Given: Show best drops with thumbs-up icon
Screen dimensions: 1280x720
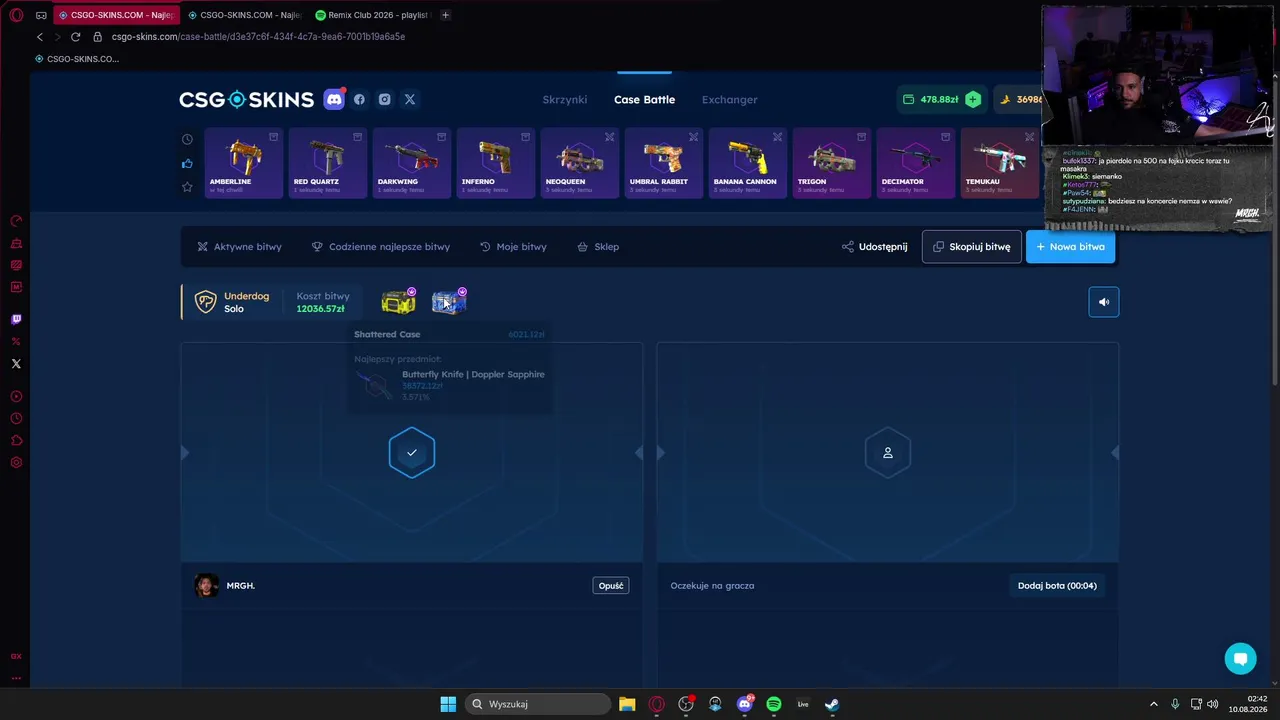Looking at the screenshot, I should tap(187, 163).
